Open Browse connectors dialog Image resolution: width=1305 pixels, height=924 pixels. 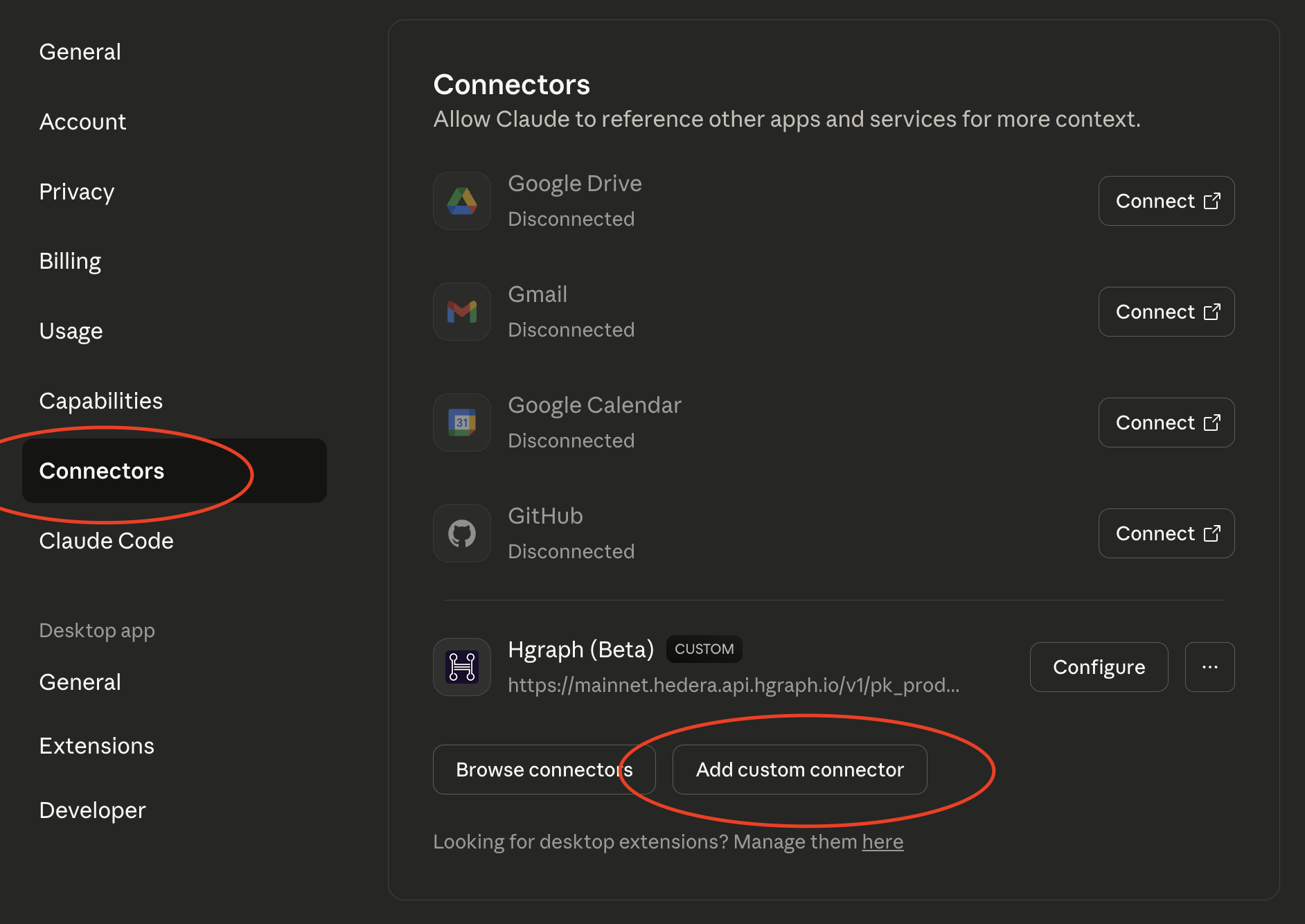pyautogui.click(x=544, y=769)
